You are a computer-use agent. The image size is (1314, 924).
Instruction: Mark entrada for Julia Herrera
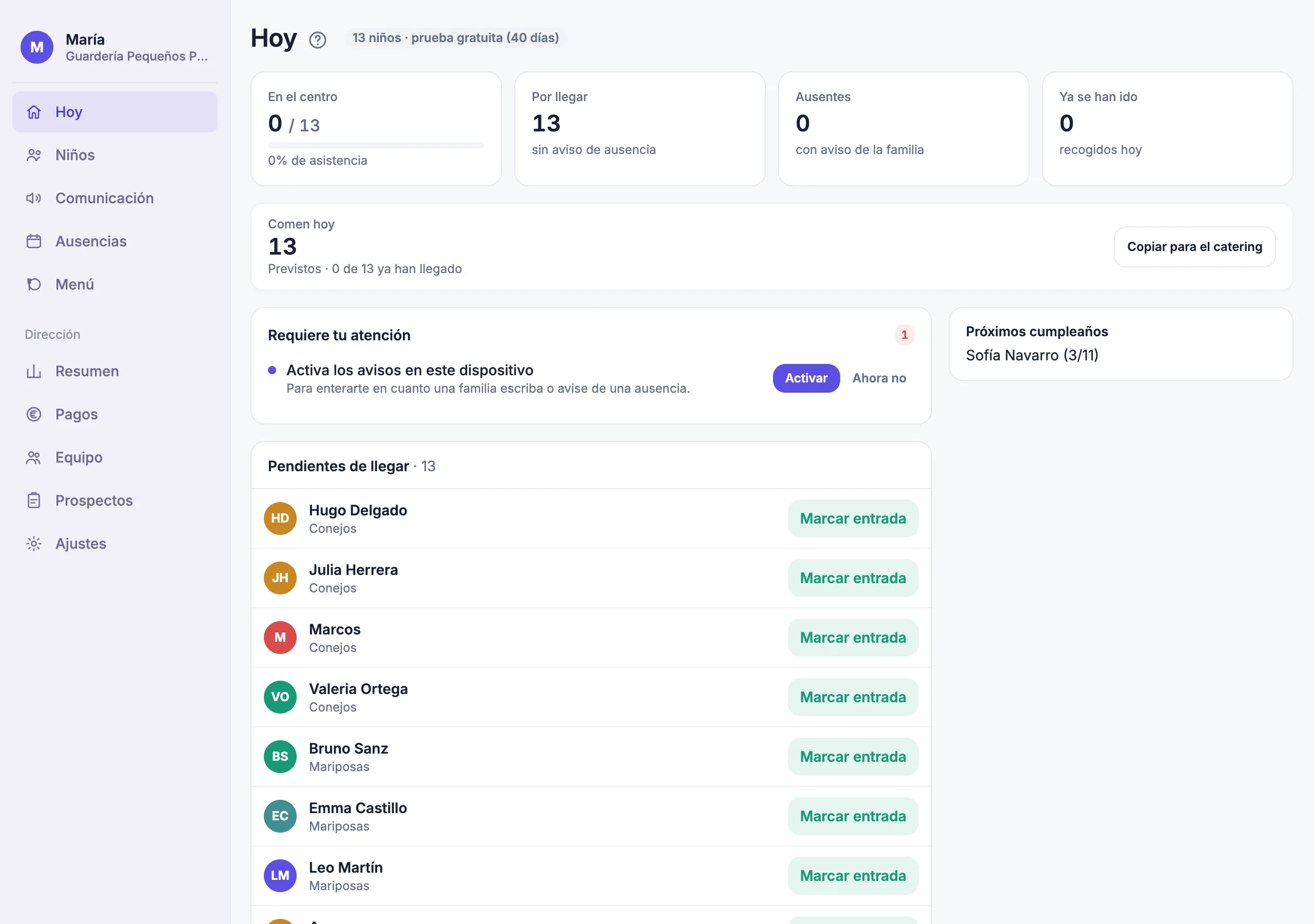(x=852, y=578)
